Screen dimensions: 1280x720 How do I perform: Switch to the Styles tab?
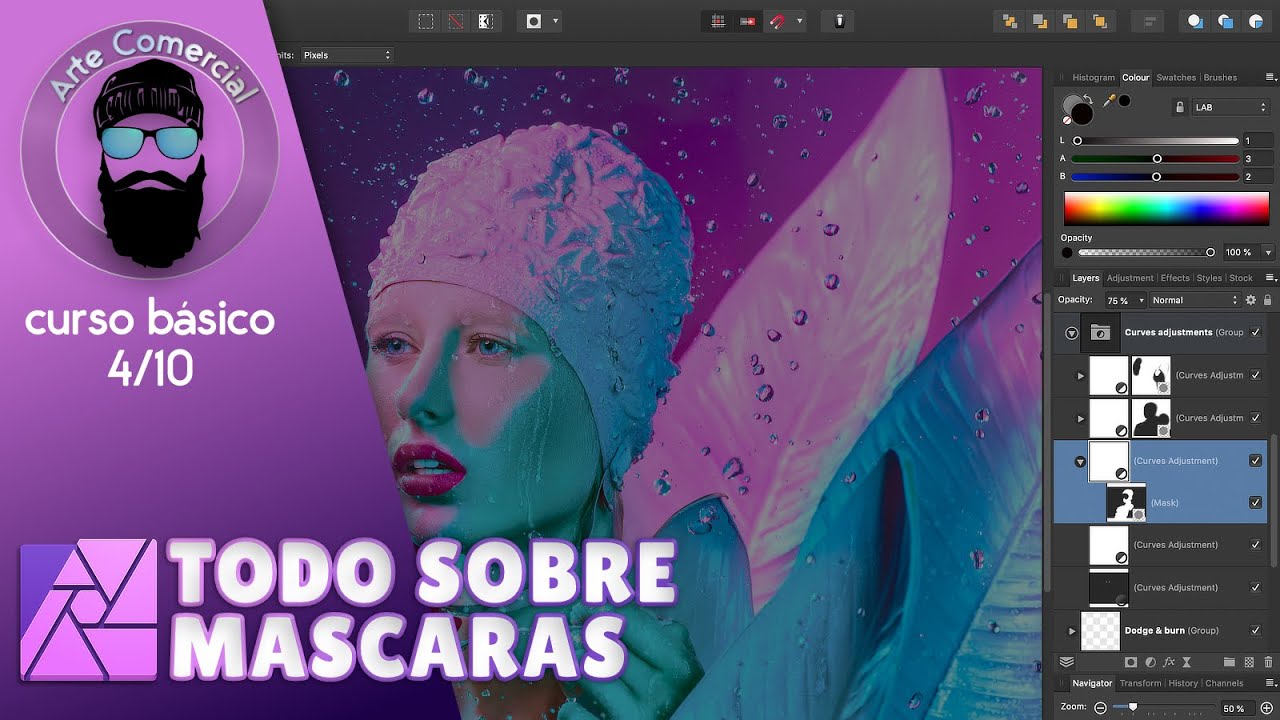point(1209,278)
